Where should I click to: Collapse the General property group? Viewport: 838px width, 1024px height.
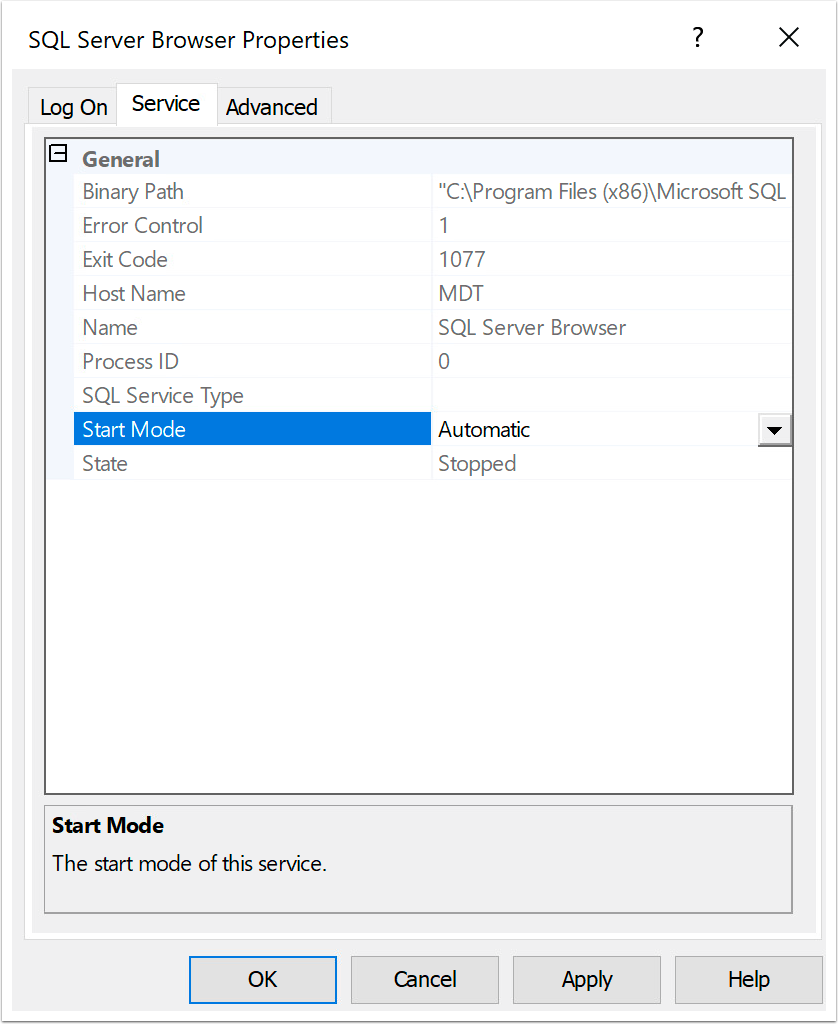[58, 154]
